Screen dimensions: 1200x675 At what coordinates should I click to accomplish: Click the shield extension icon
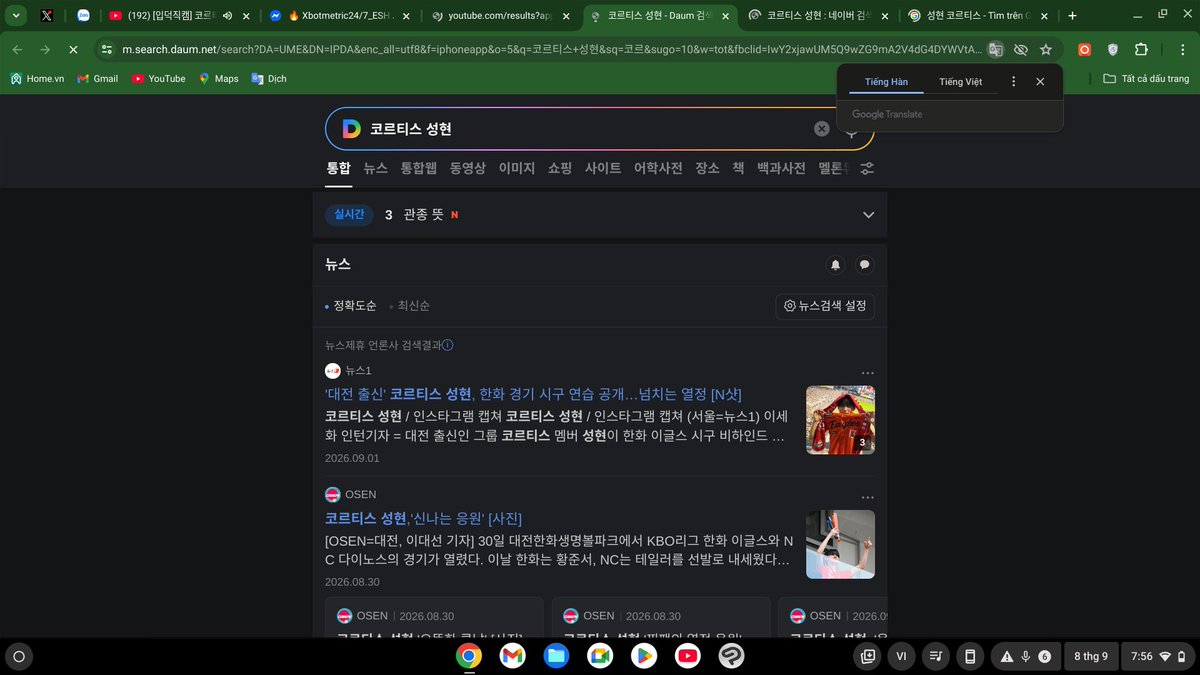tap(1113, 49)
